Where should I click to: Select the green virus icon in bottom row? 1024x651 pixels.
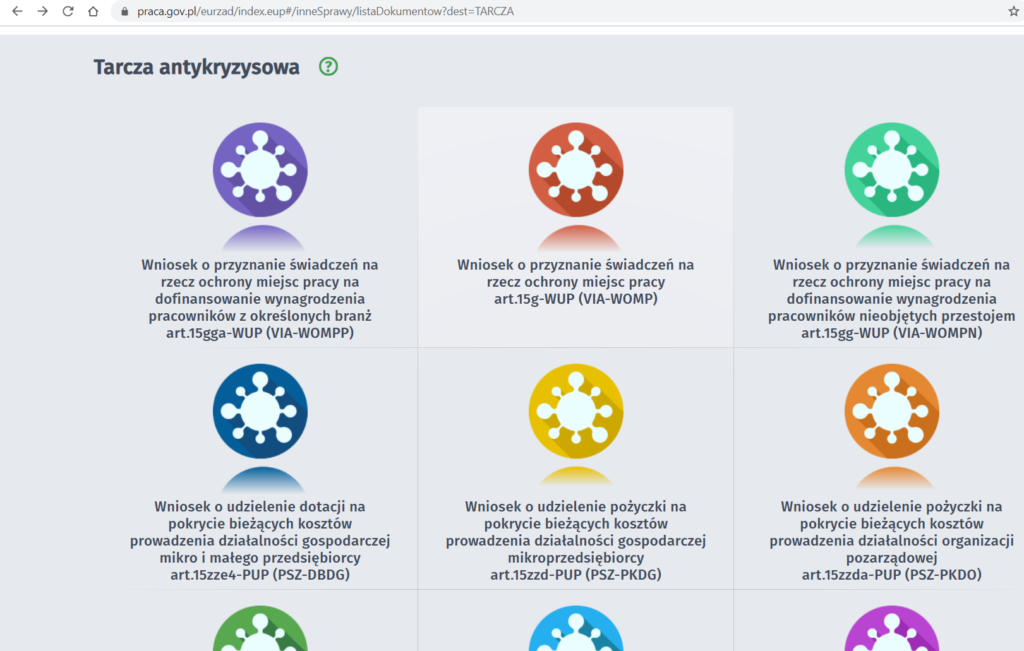pyautogui.click(x=260, y=629)
